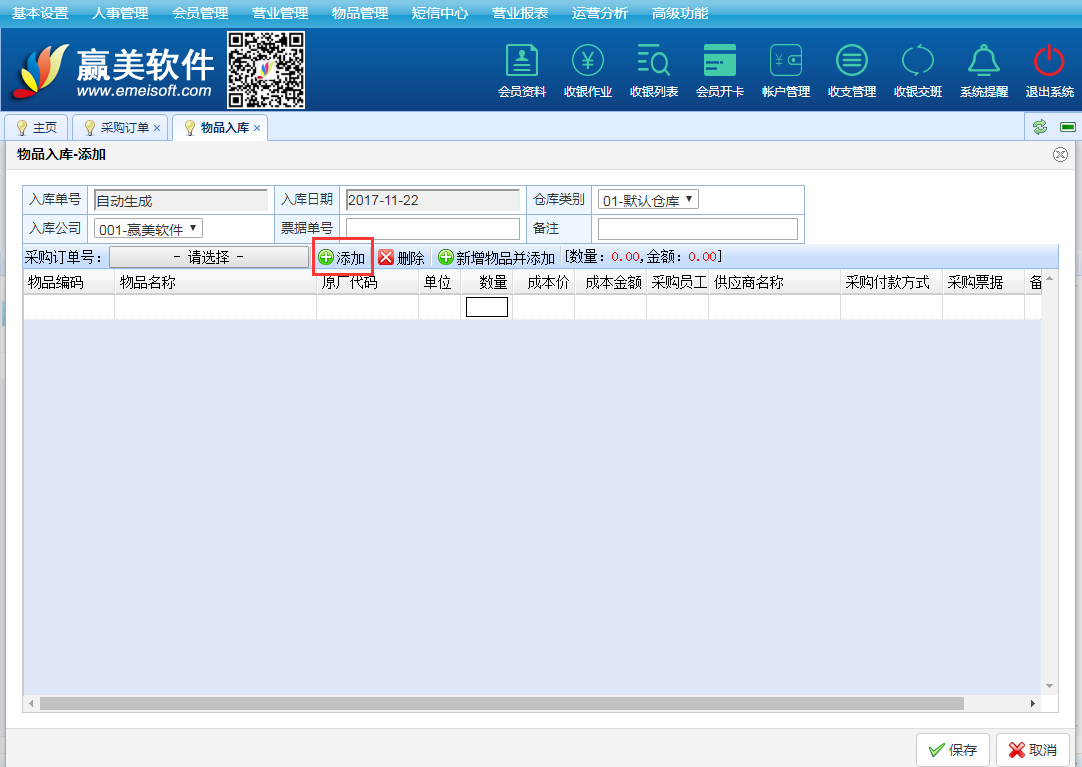Image resolution: width=1082 pixels, height=767 pixels.
Task: Open the 帐户管理 account management icon
Action: click(x=786, y=62)
